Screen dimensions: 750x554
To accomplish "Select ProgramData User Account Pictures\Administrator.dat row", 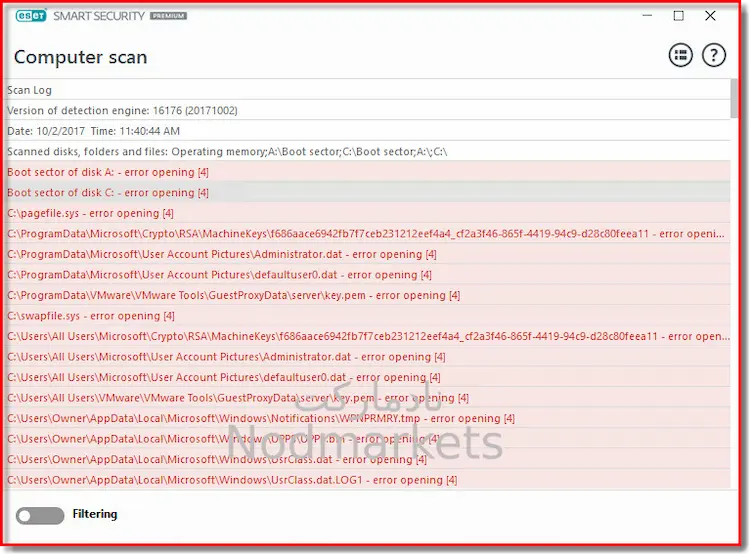I will (367, 254).
